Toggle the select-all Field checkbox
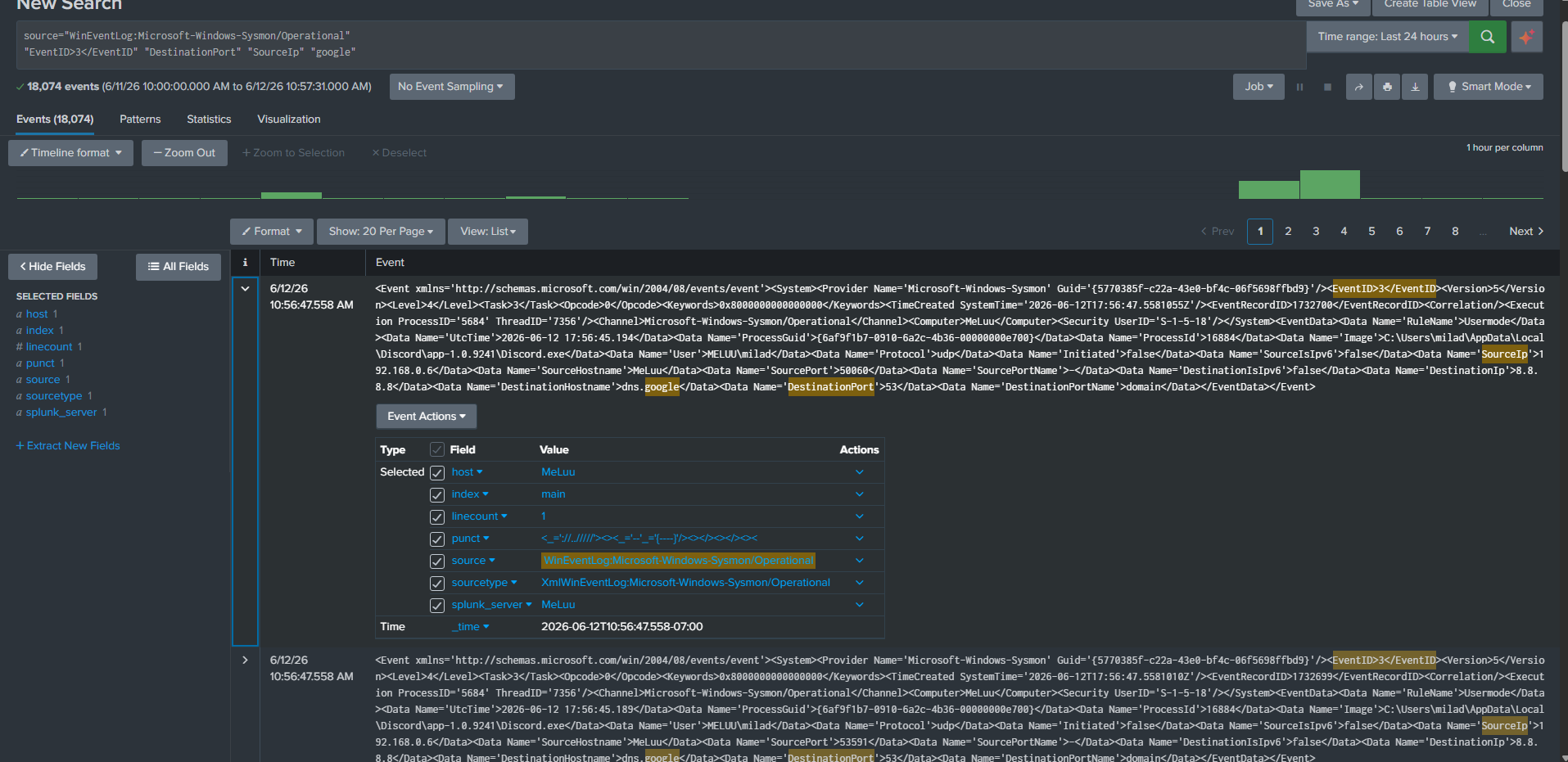 tap(437, 450)
